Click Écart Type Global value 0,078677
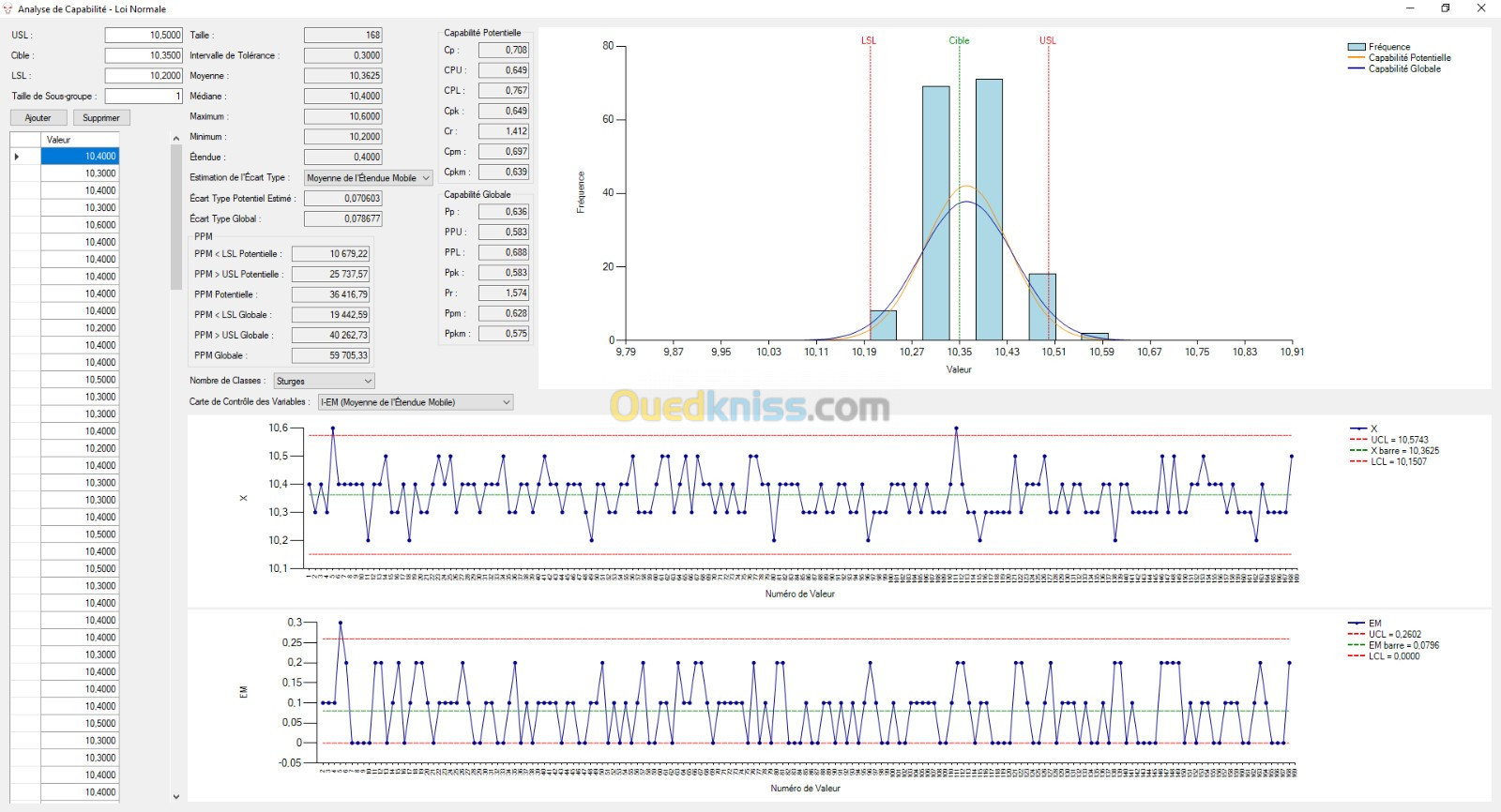The height and width of the screenshot is (812, 1501). click(343, 218)
